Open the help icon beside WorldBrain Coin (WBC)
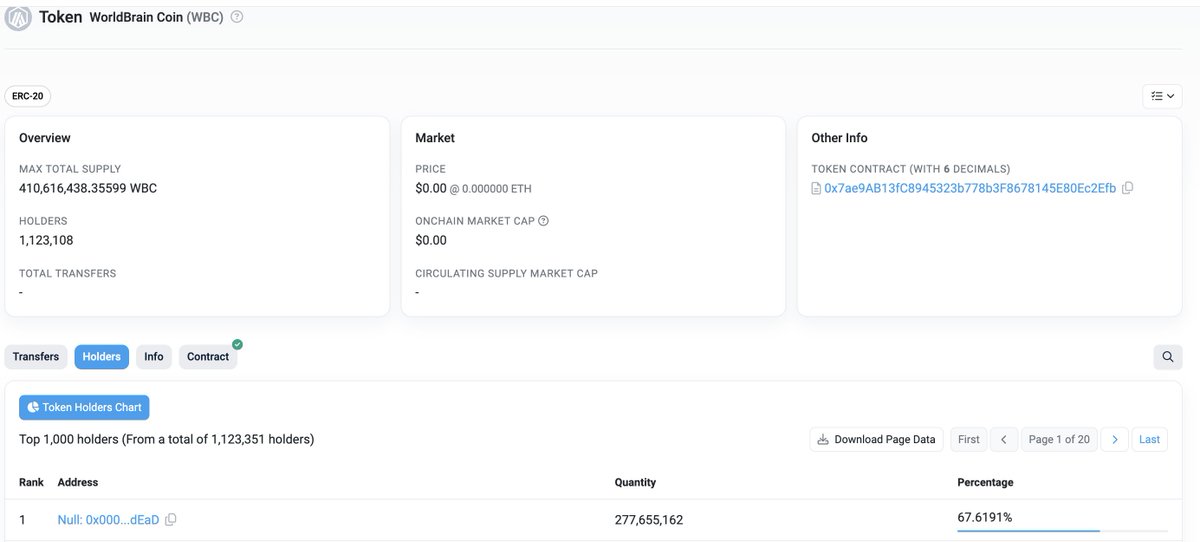 [x=237, y=17]
